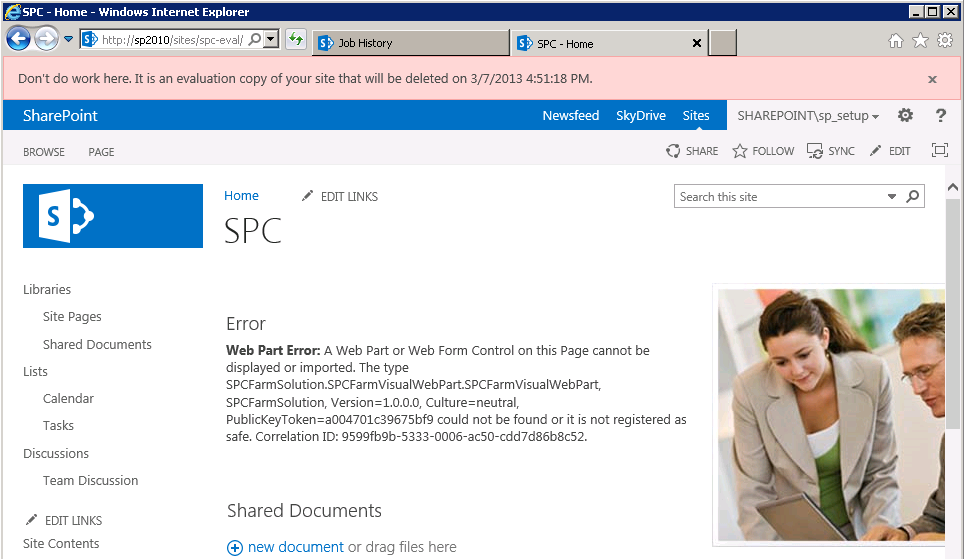This screenshot has height=559, width=964.
Task: Open a new blank browser tab
Action: (722, 43)
